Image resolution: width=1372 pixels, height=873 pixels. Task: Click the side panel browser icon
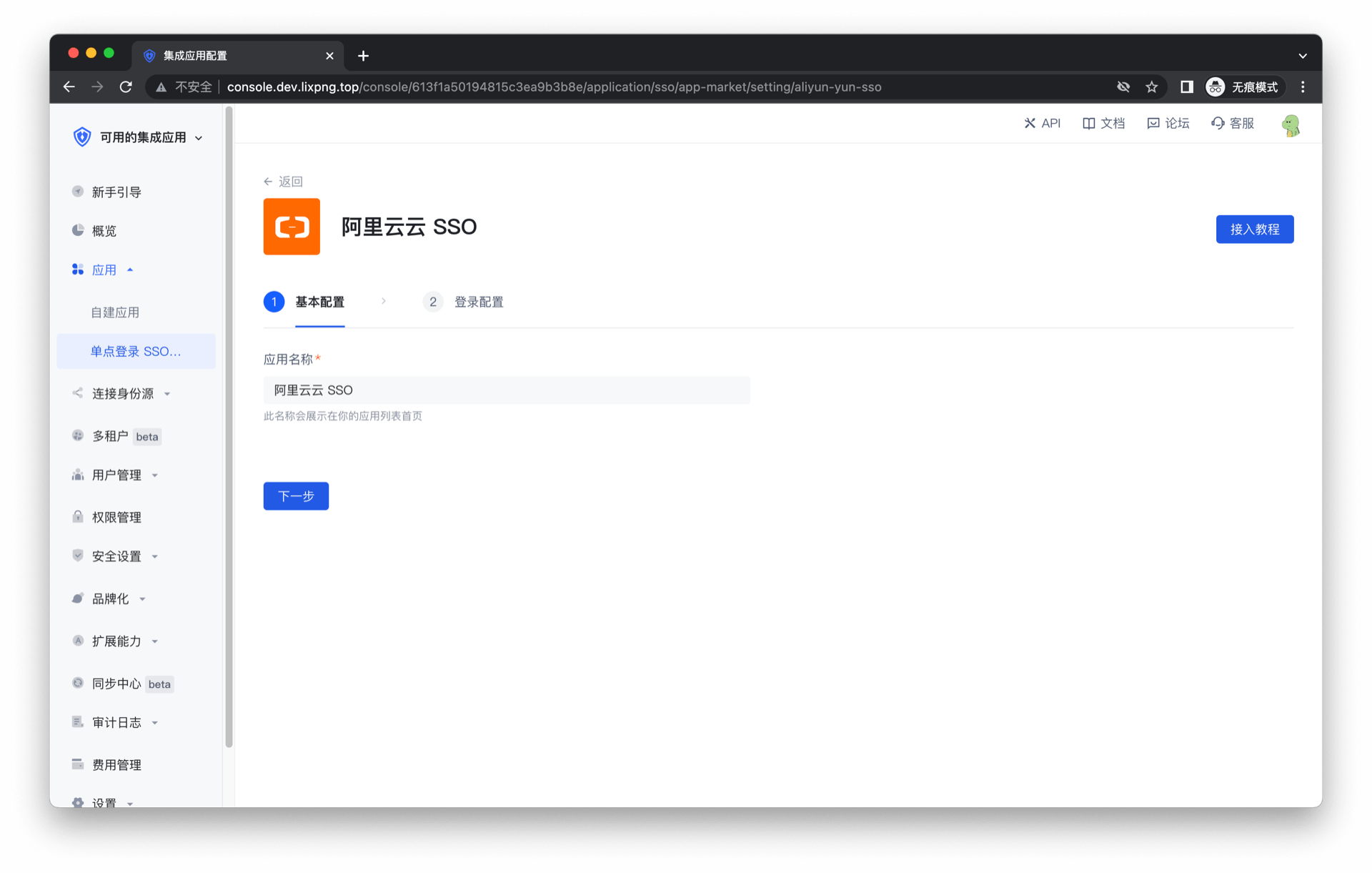pos(1186,87)
